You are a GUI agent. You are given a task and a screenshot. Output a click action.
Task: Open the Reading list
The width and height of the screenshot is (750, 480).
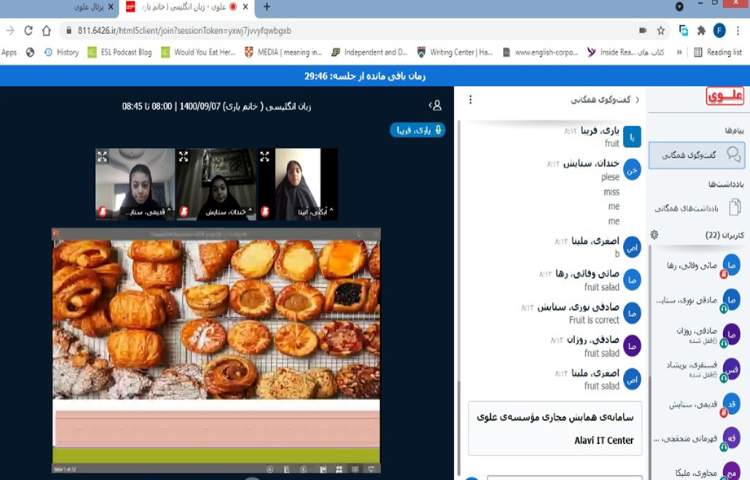pyautogui.click(x=718, y=53)
